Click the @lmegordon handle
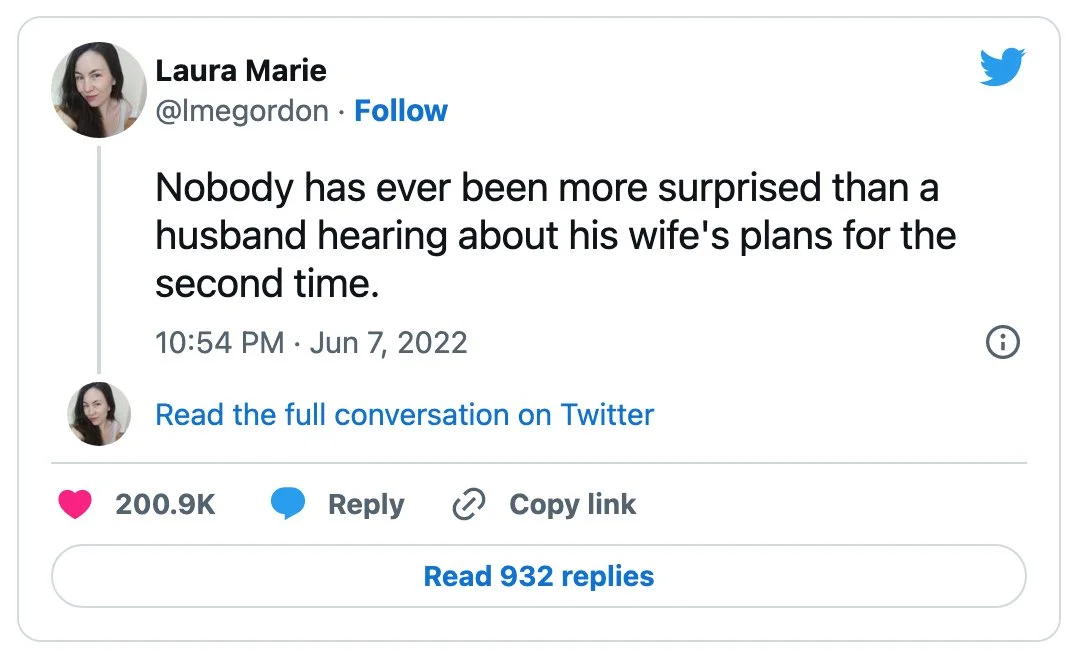This screenshot has width=1078, height=655. point(241,111)
